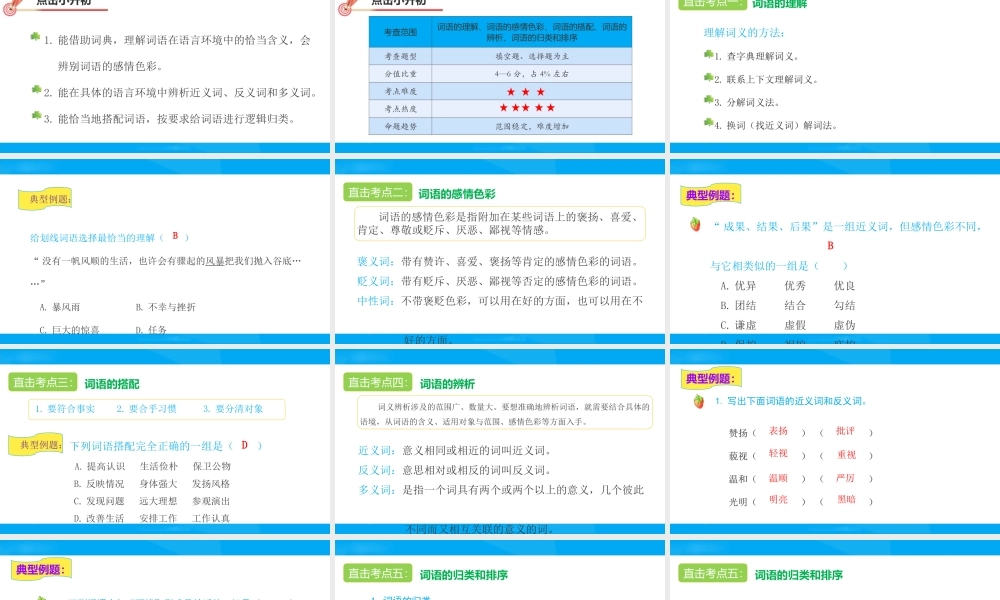The image size is (1000, 600).
Task: Click the '理解词义的方法:' heading
Action: point(744,33)
